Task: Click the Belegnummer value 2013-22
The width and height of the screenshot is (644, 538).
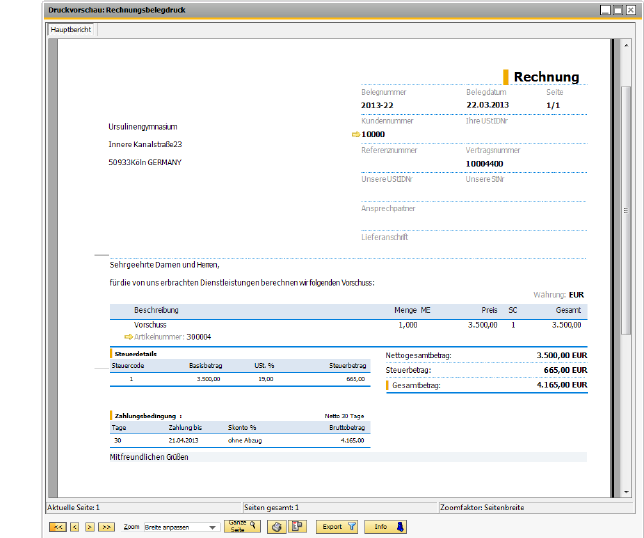Action: tap(379, 104)
